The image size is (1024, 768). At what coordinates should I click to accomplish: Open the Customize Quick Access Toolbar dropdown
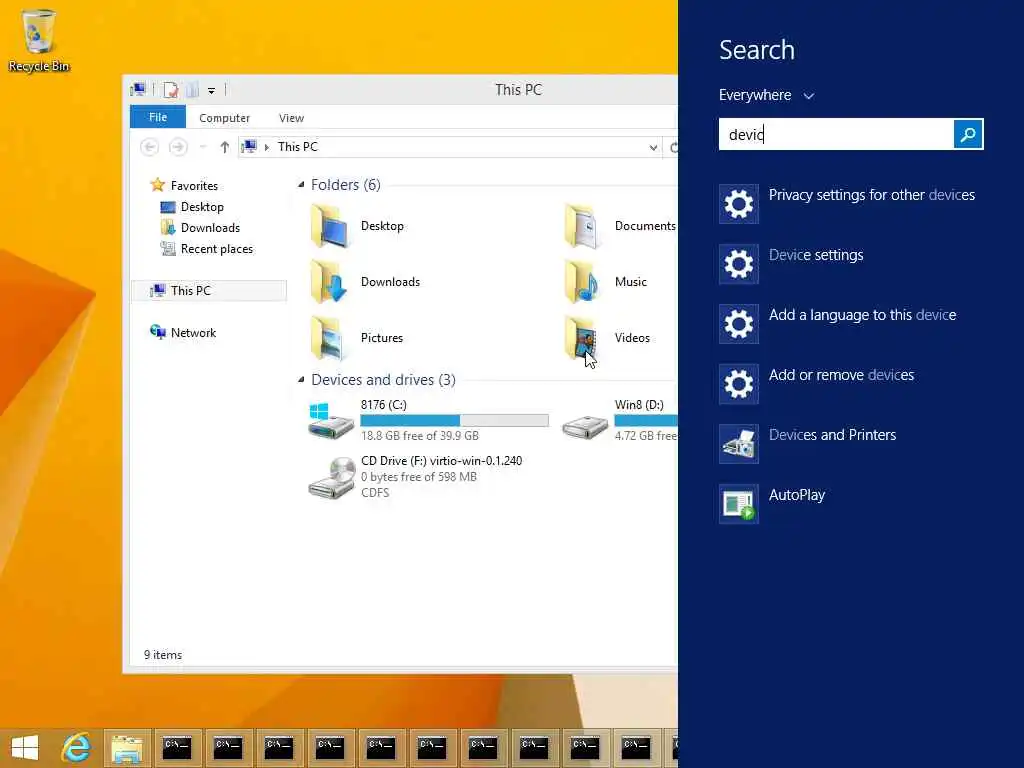(212, 91)
